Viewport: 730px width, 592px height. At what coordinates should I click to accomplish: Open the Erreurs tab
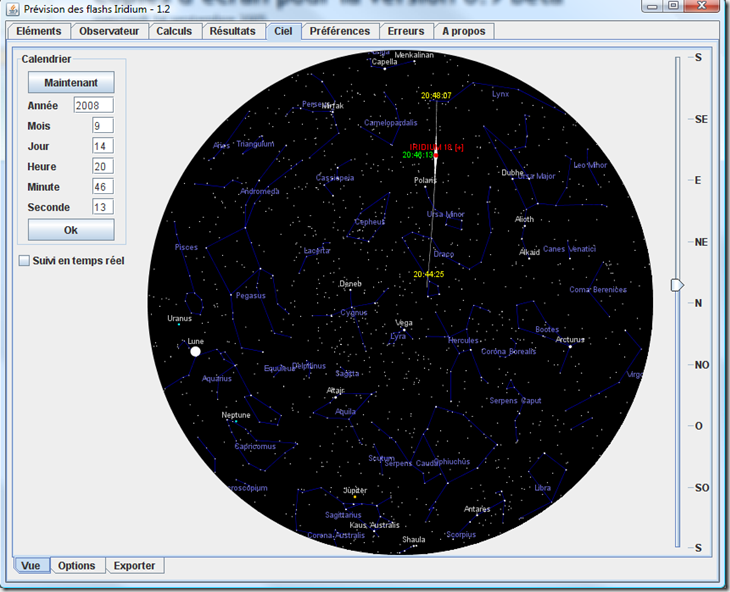pyautogui.click(x=406, y=31)
